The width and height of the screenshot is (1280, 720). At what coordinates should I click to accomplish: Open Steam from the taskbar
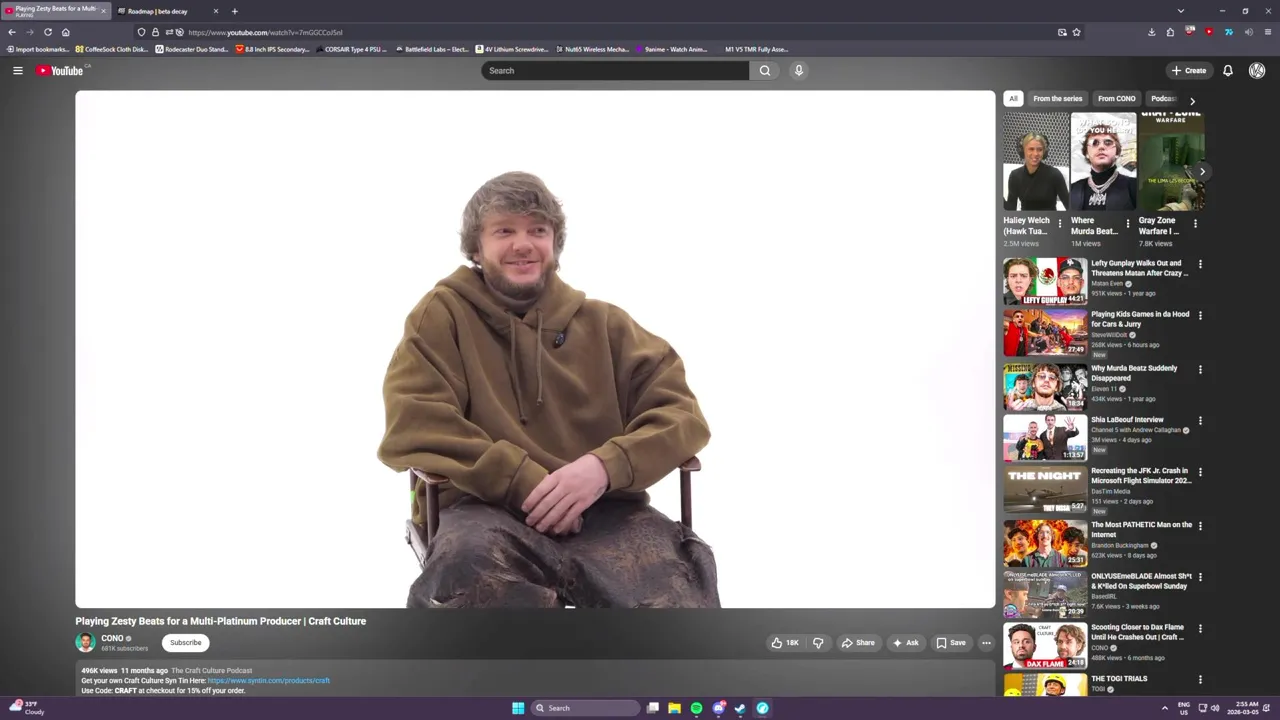coord(740,708)
